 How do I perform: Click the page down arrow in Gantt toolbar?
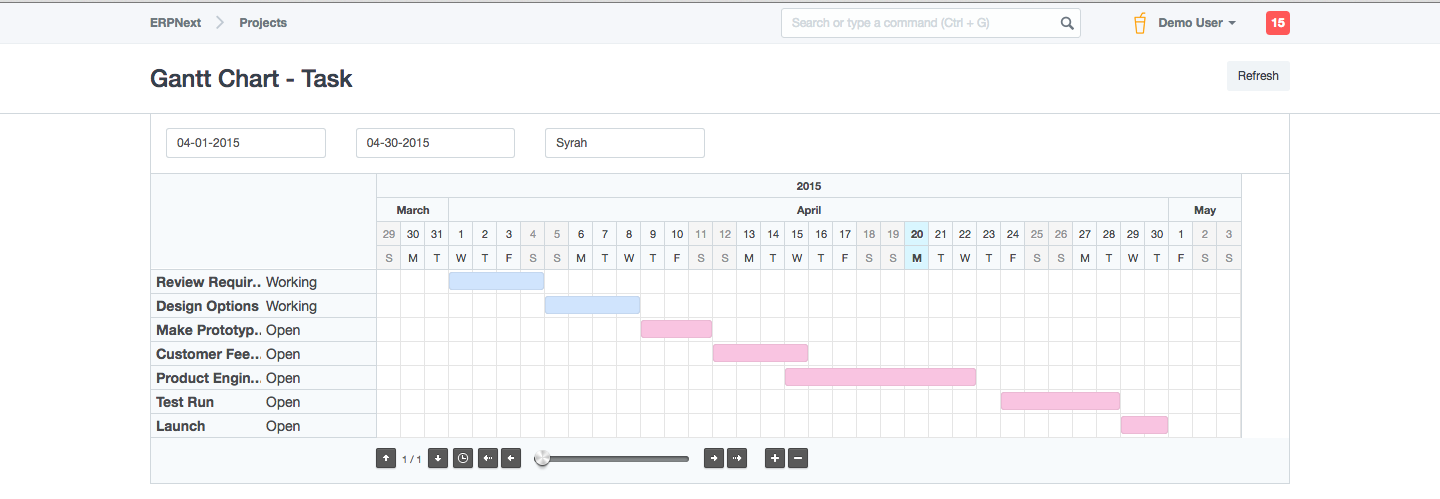coord(437,458)
